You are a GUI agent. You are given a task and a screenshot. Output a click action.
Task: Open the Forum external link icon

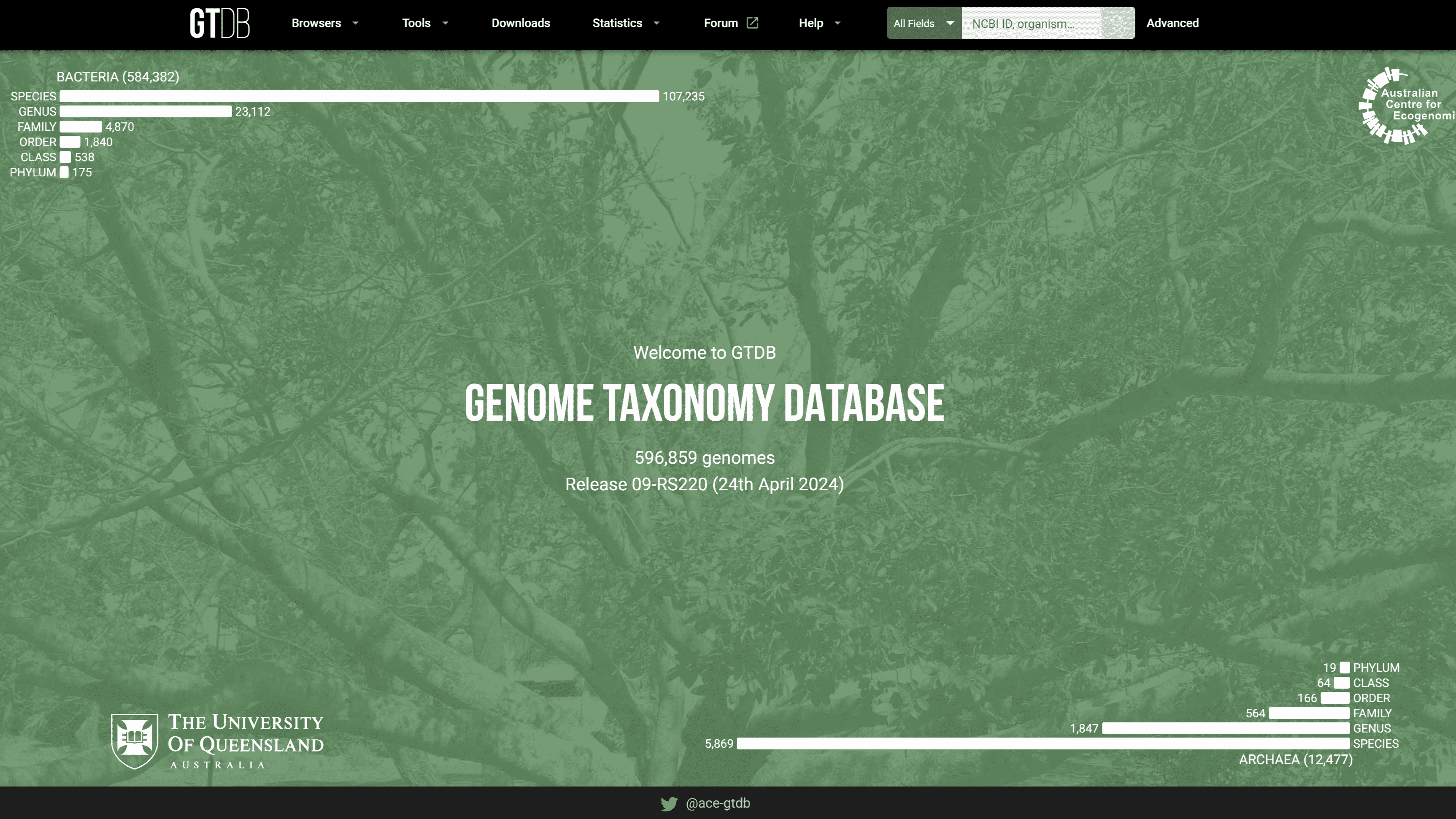[752, 23]
